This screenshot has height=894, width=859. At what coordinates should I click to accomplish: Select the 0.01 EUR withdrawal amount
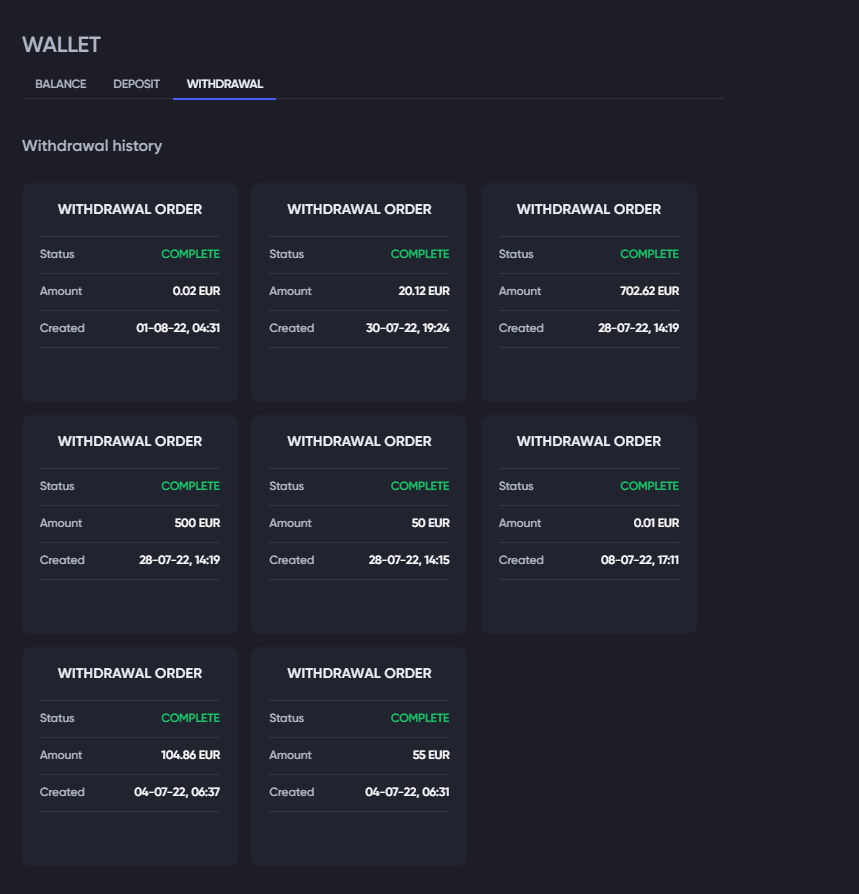coord(656,523)
